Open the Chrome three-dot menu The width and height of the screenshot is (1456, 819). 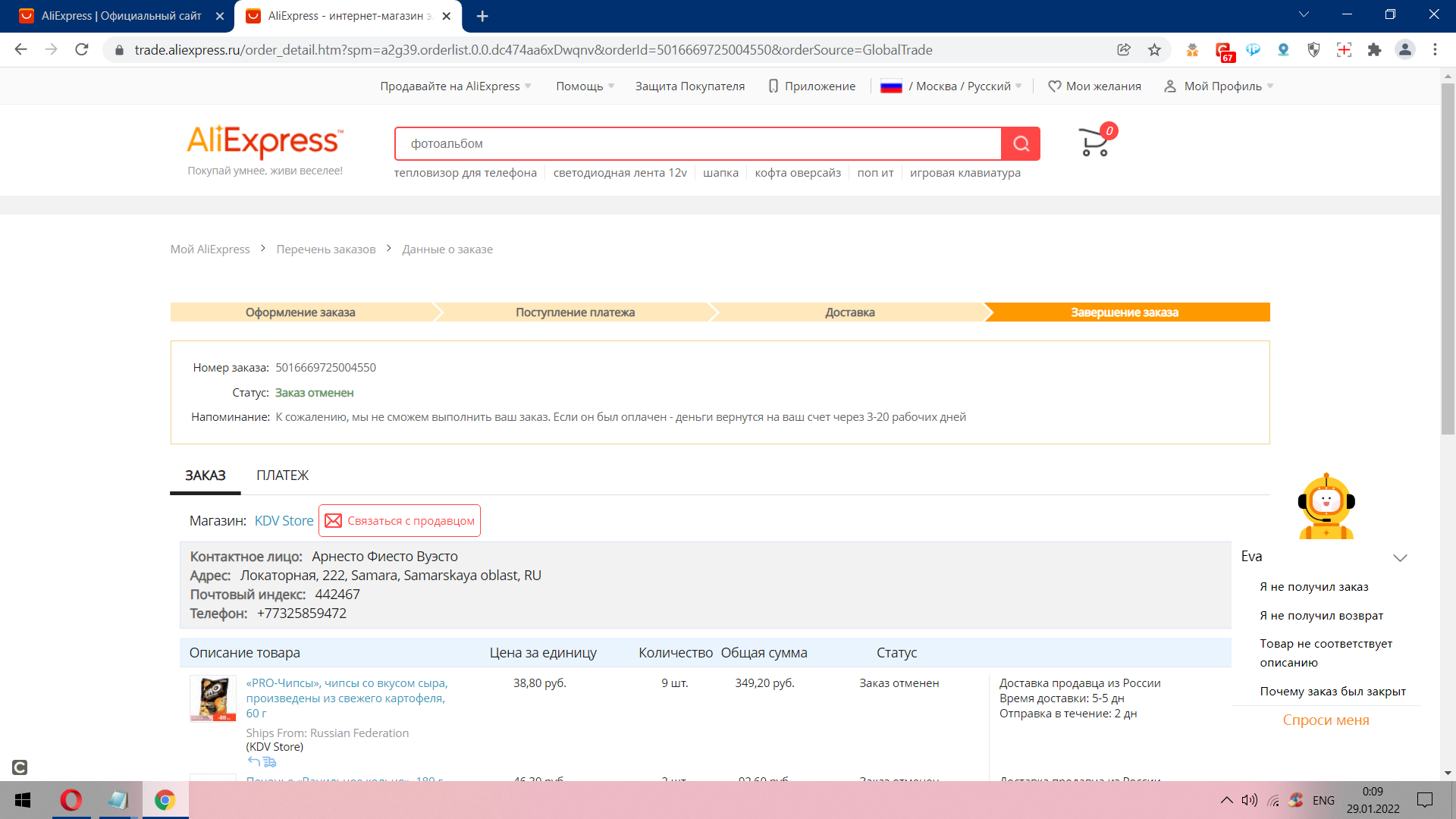click(x=1435, y=49)
